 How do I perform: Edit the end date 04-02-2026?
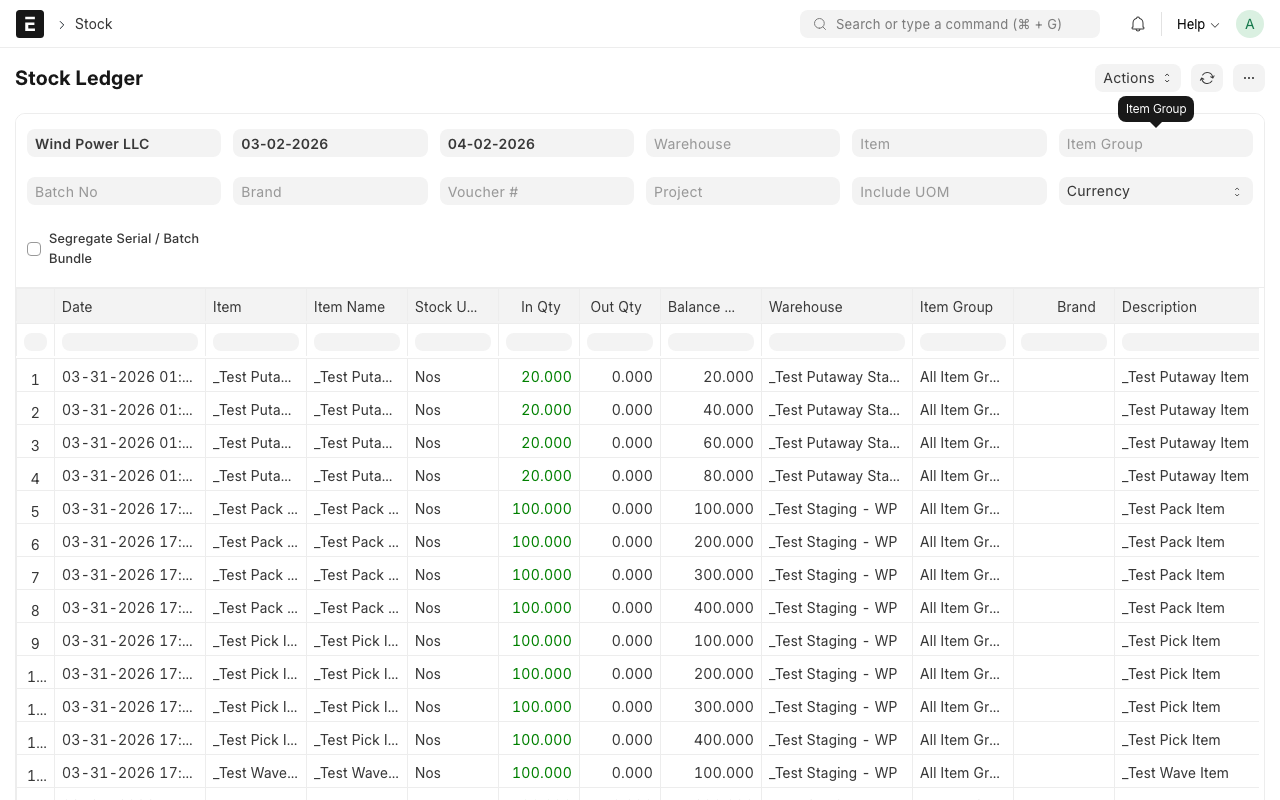536,143
